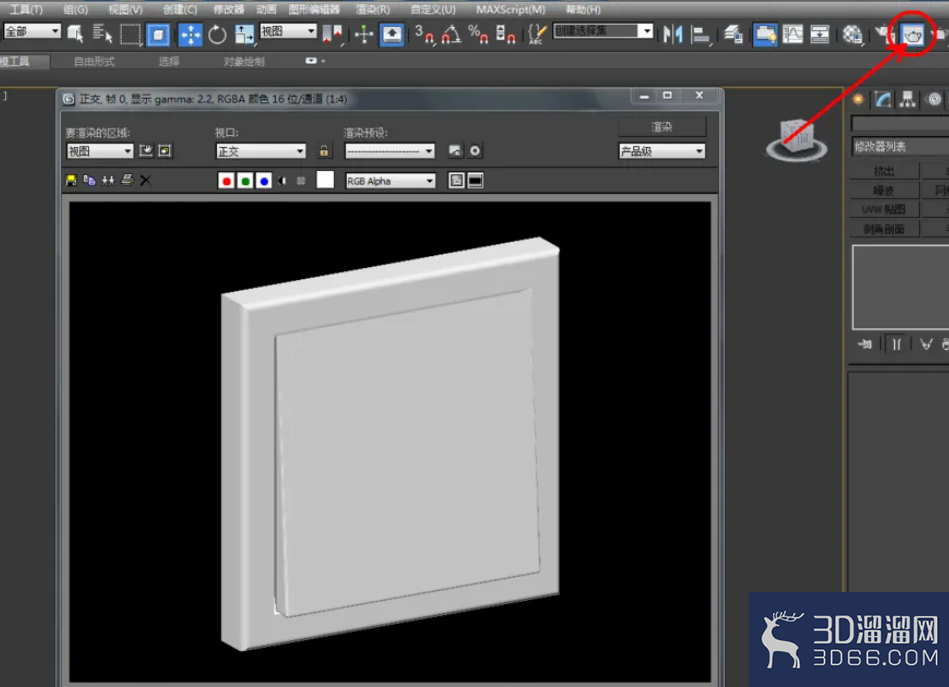
Task: Click the 渲染 render button
Action: point(662,127)
